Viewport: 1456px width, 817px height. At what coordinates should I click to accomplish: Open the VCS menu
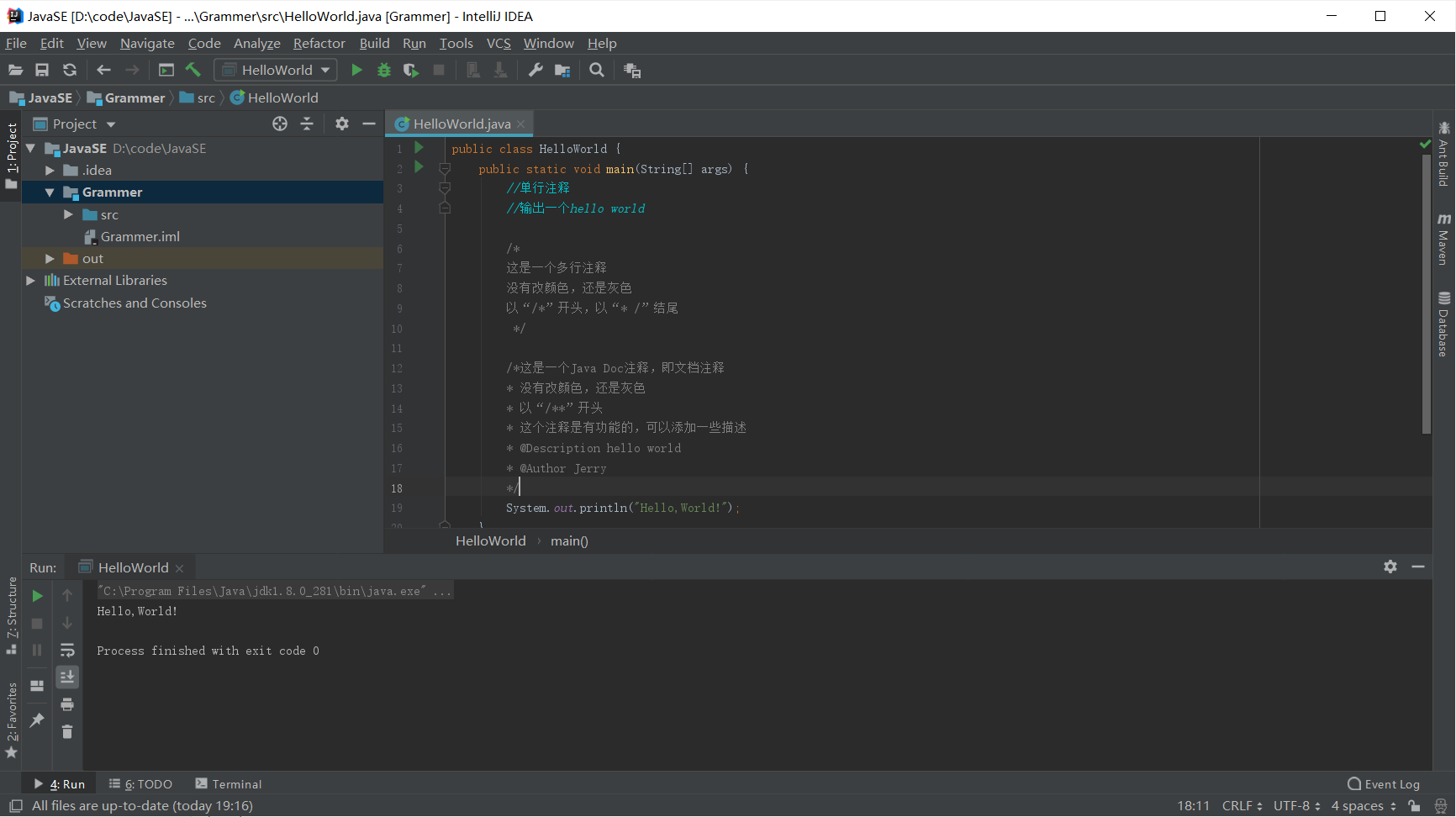tap(499, 43)
